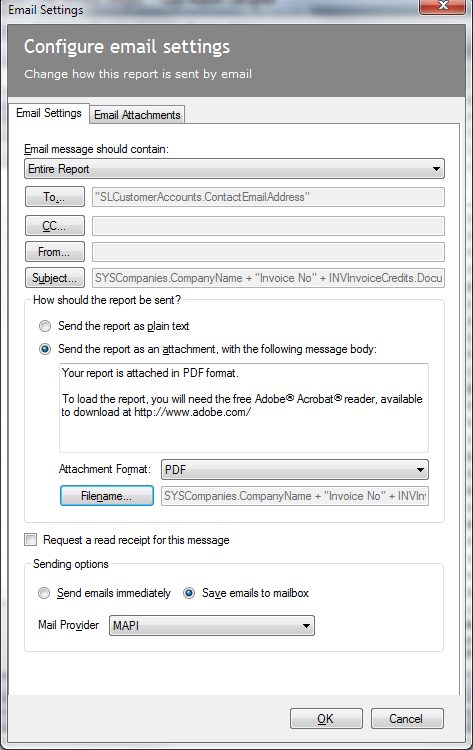Click the Subject... button

point(55,277)
